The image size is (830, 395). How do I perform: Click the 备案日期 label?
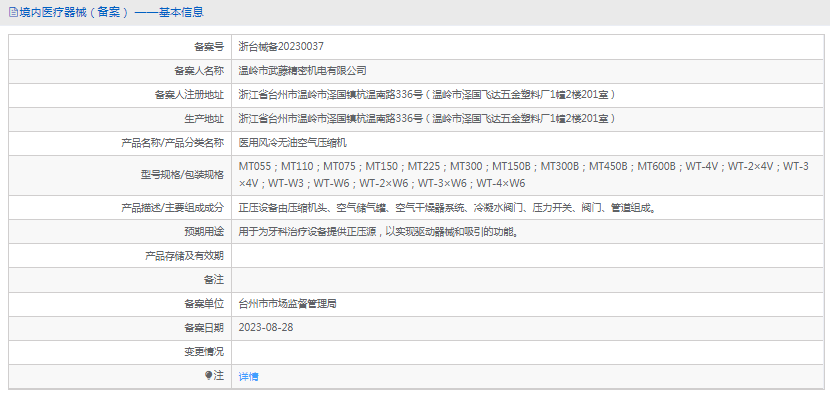point(204,327)
